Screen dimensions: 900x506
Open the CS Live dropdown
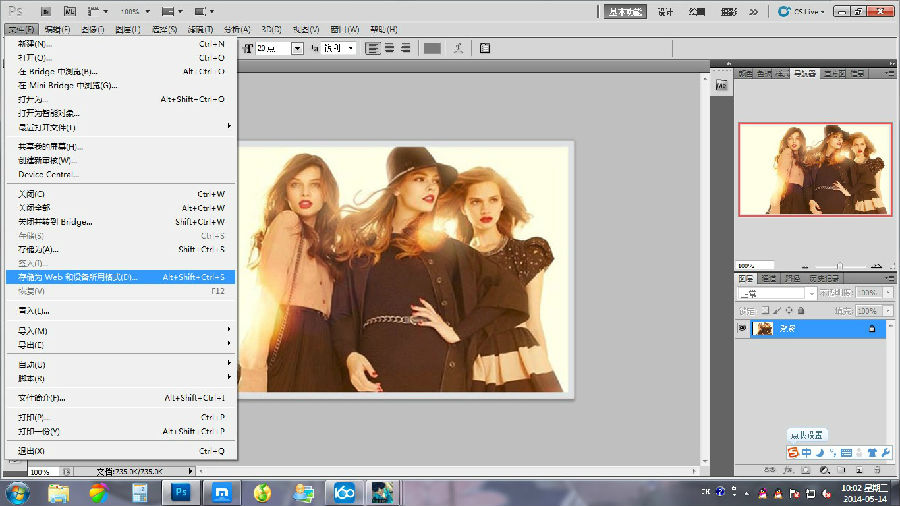(801, 11)
